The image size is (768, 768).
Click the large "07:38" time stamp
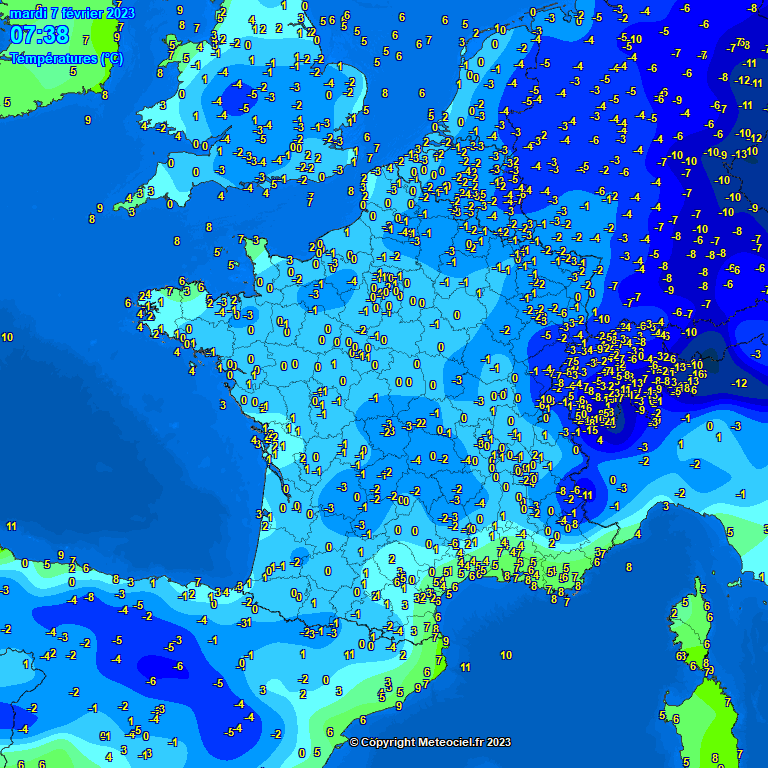pyautogui.click(x=40, y=36)
